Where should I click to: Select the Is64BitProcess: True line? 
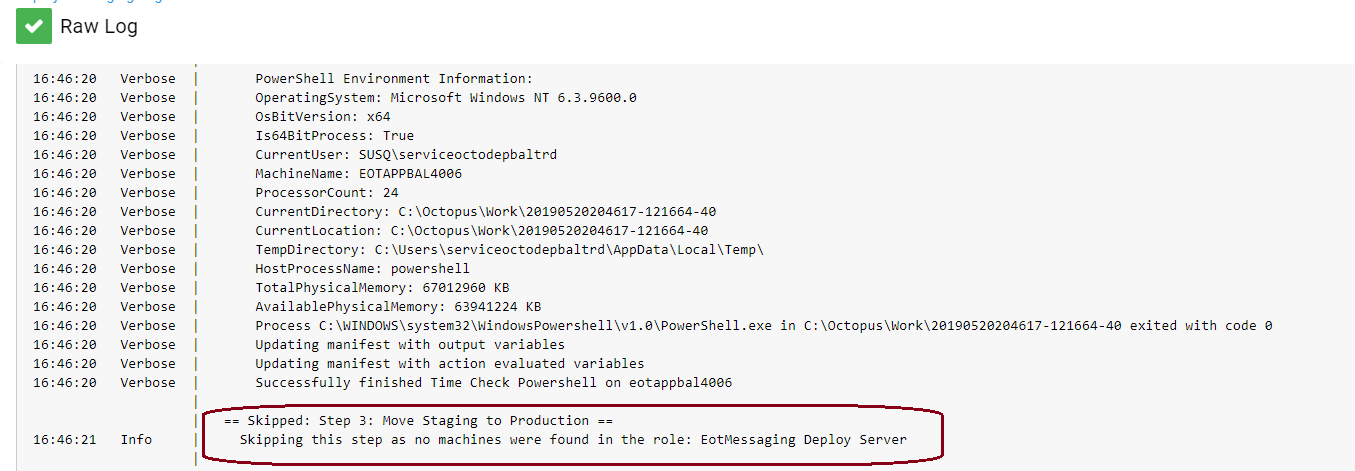335,136
